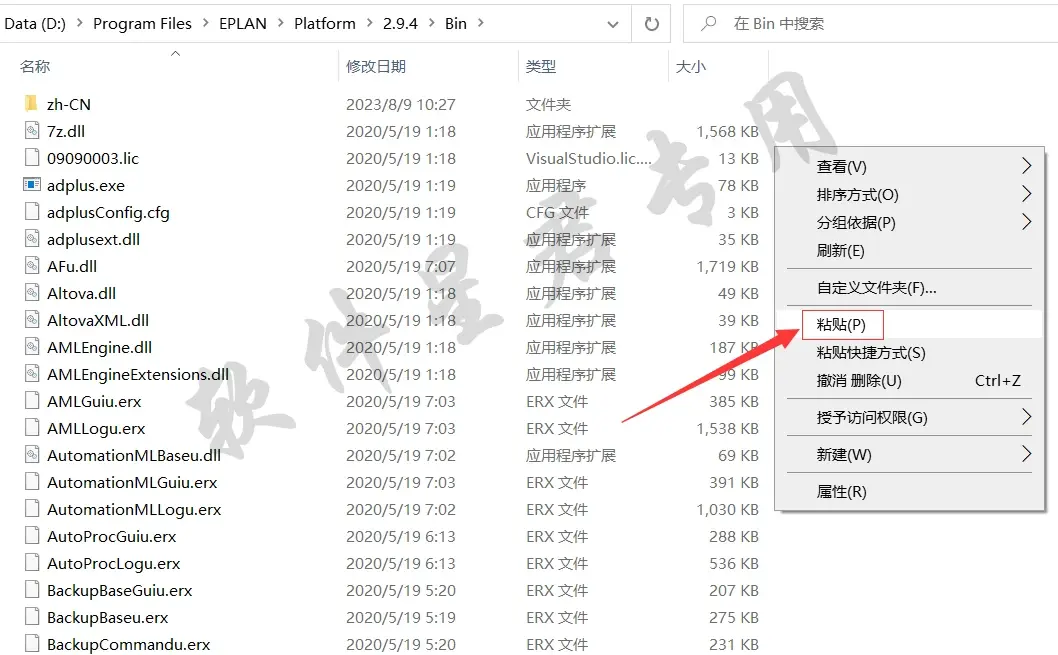Click the AFu.dll file icon
This screenshot has width=1058, height=655.
tap(31, 266)
